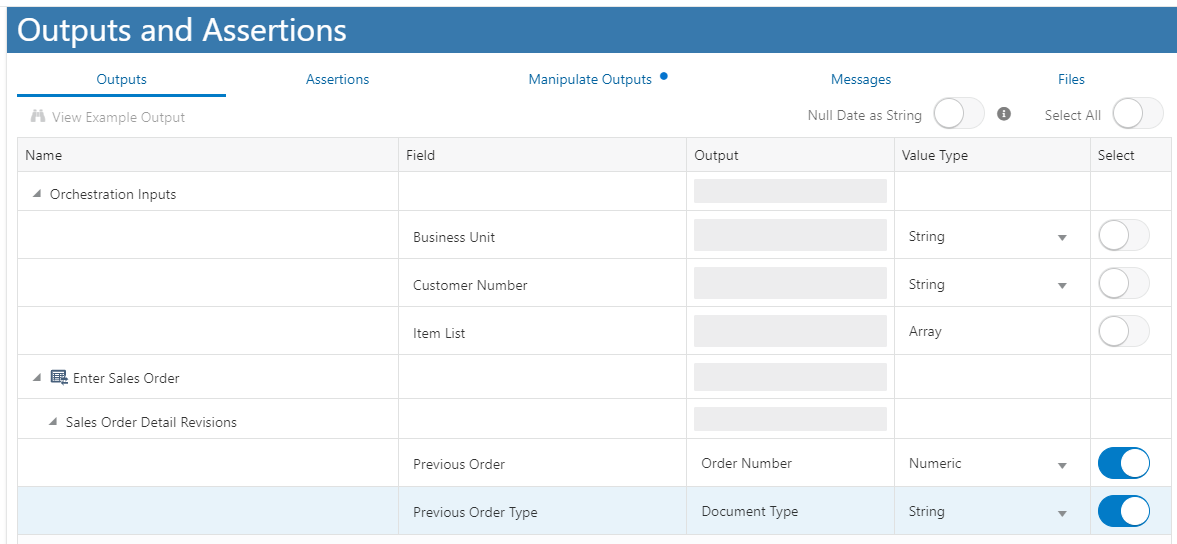Toggle on Customer Number selection
Image resolution: width=1177 pixels, height=544 pixels.
(1124, 284)
